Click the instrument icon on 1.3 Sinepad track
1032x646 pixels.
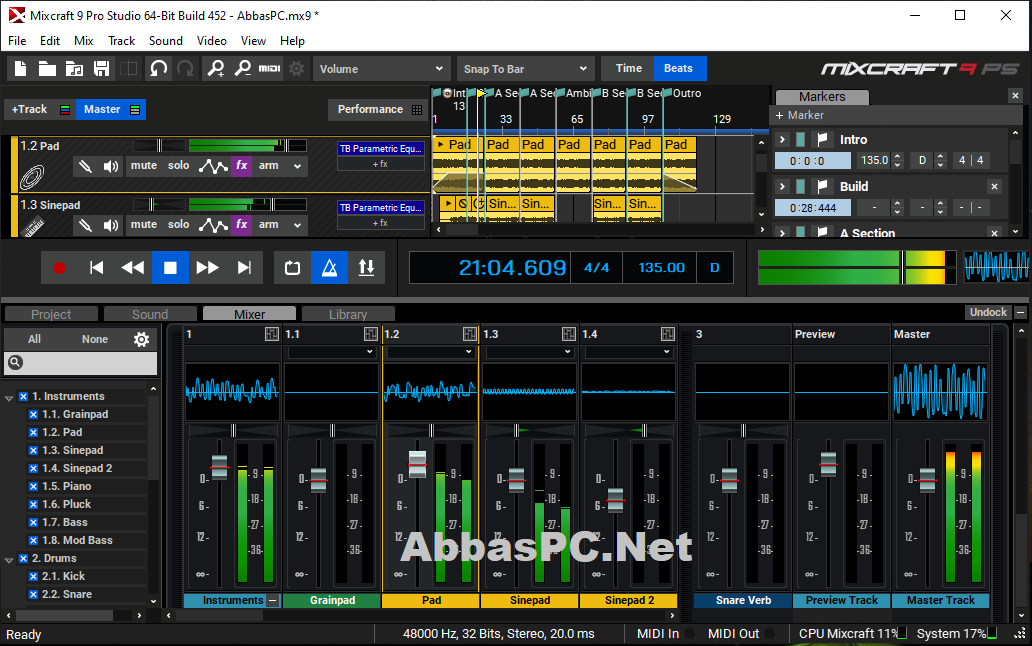click(33, 226)
